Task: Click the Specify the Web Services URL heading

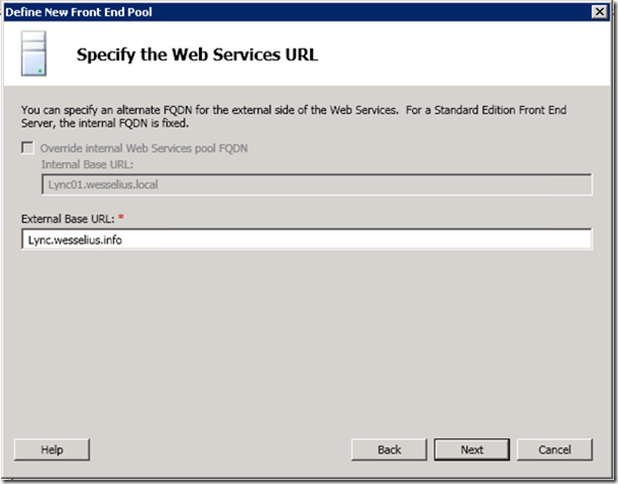Action: [197, 55]
